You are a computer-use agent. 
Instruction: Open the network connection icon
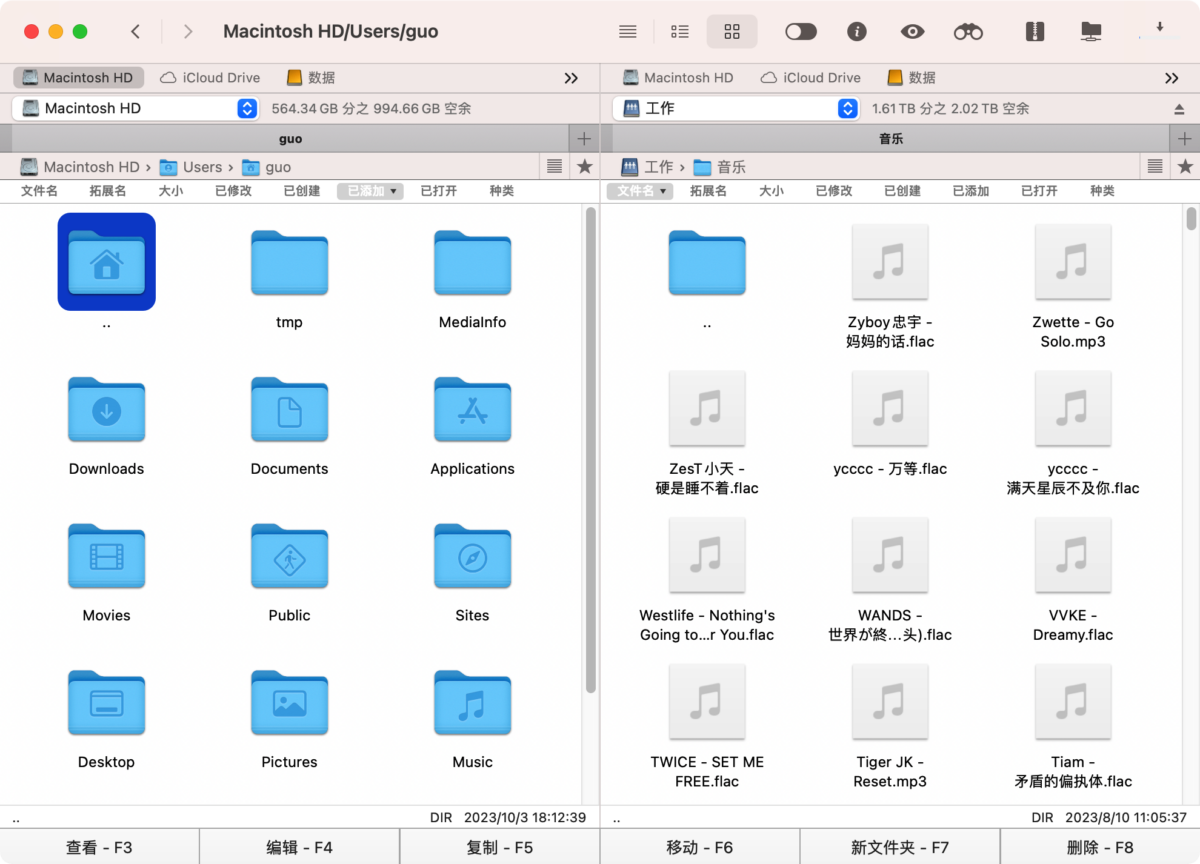coord(1091,32)
